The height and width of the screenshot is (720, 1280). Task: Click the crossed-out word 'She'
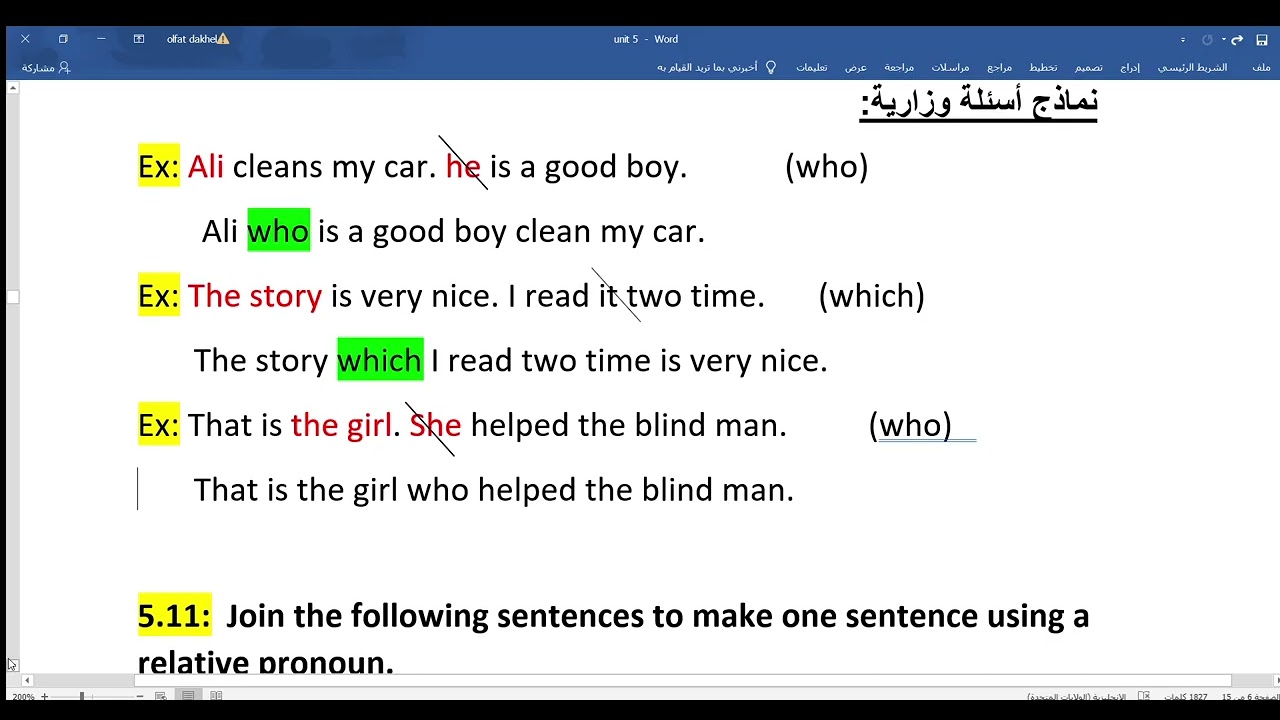coord(435,425)
